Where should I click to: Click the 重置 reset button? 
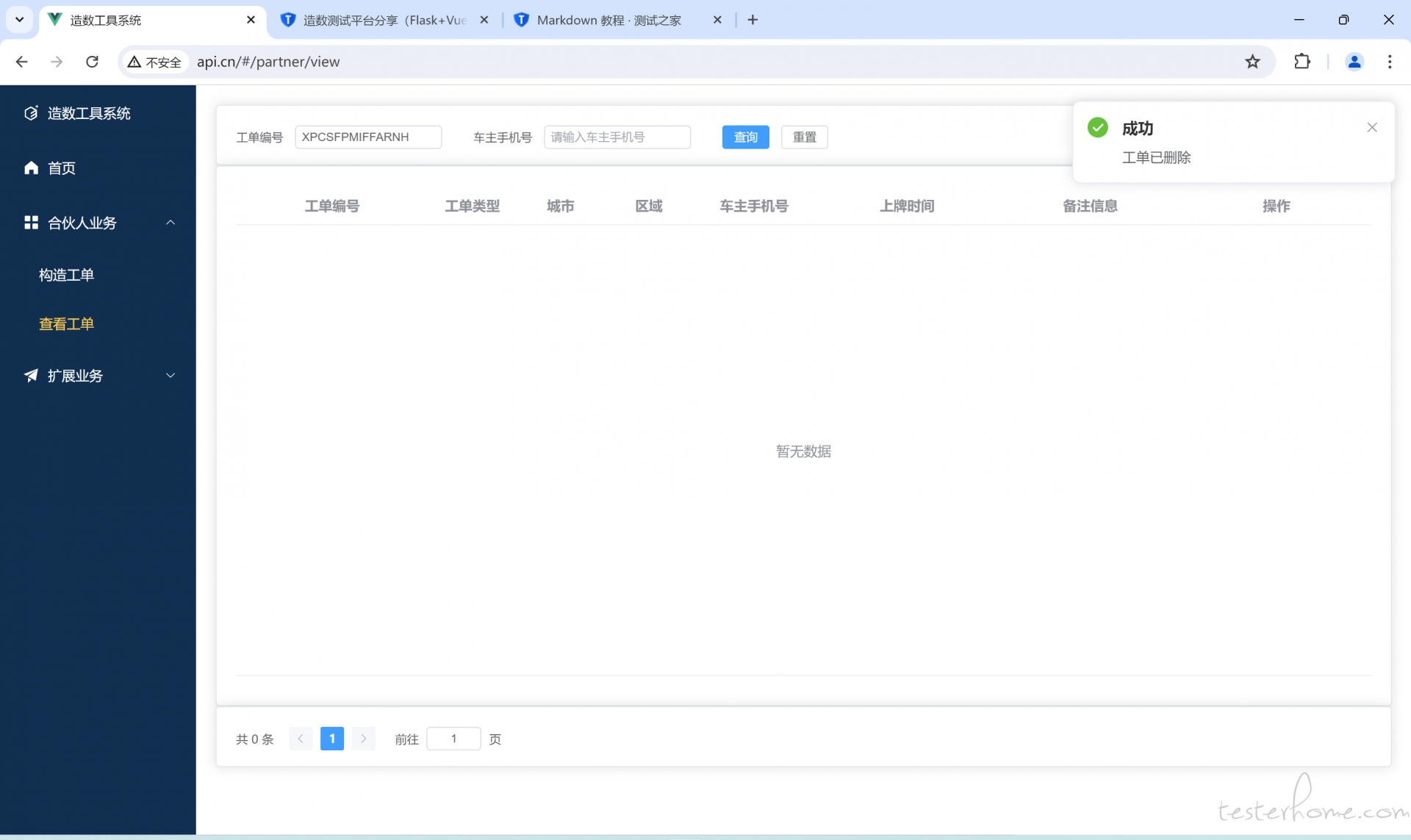[804, 137]
